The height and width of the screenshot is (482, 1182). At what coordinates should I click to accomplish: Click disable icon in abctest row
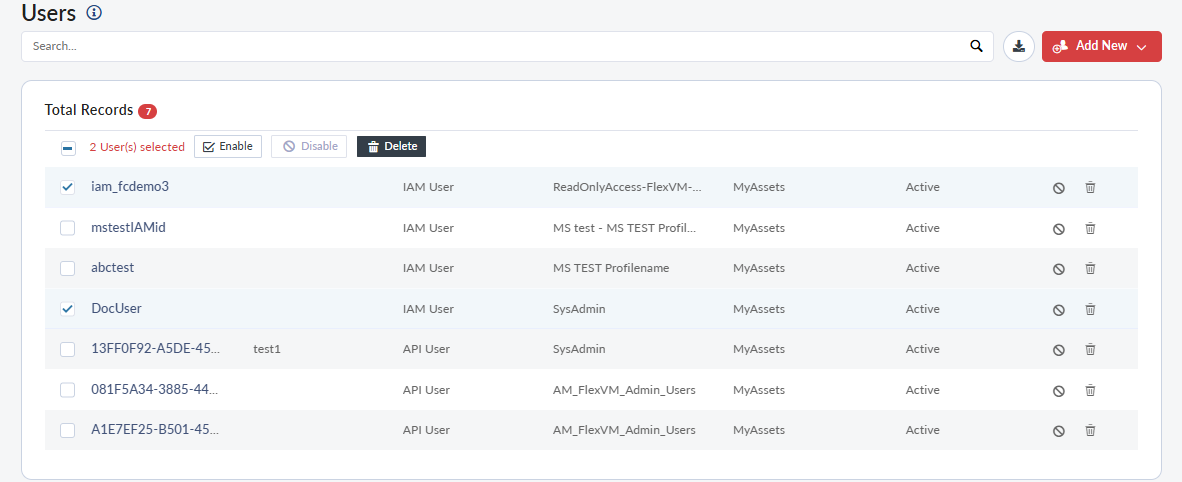(1058, 269)
